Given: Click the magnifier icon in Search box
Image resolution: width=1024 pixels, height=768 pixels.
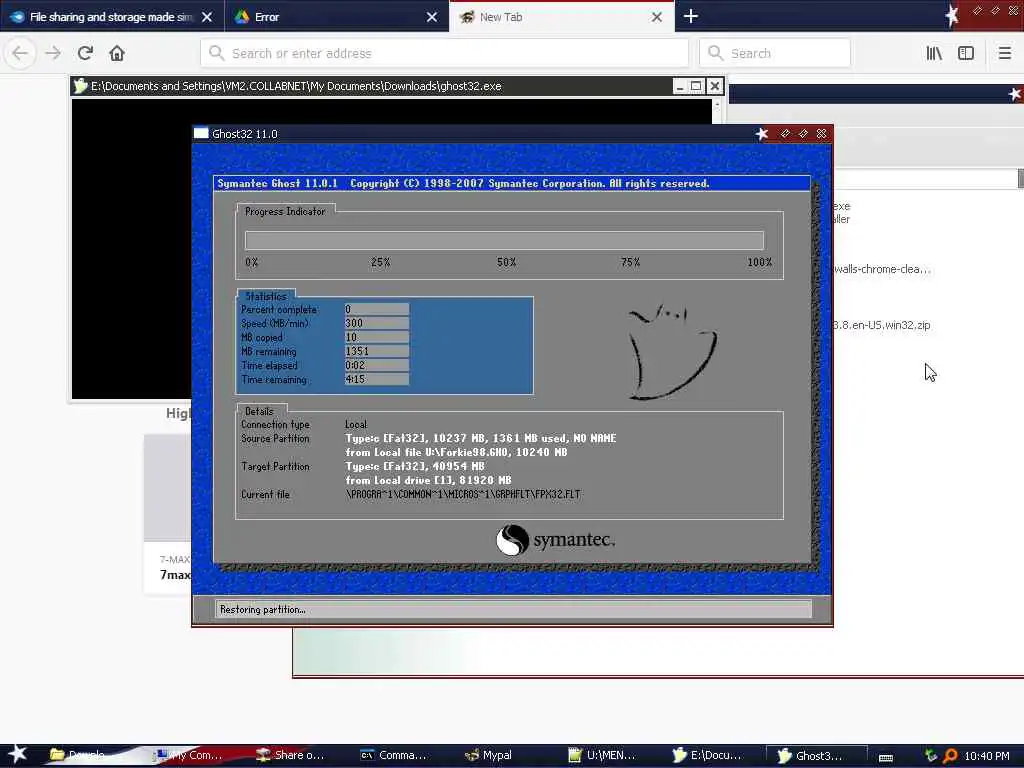Looking at the screenshot, I should (716, 54).
